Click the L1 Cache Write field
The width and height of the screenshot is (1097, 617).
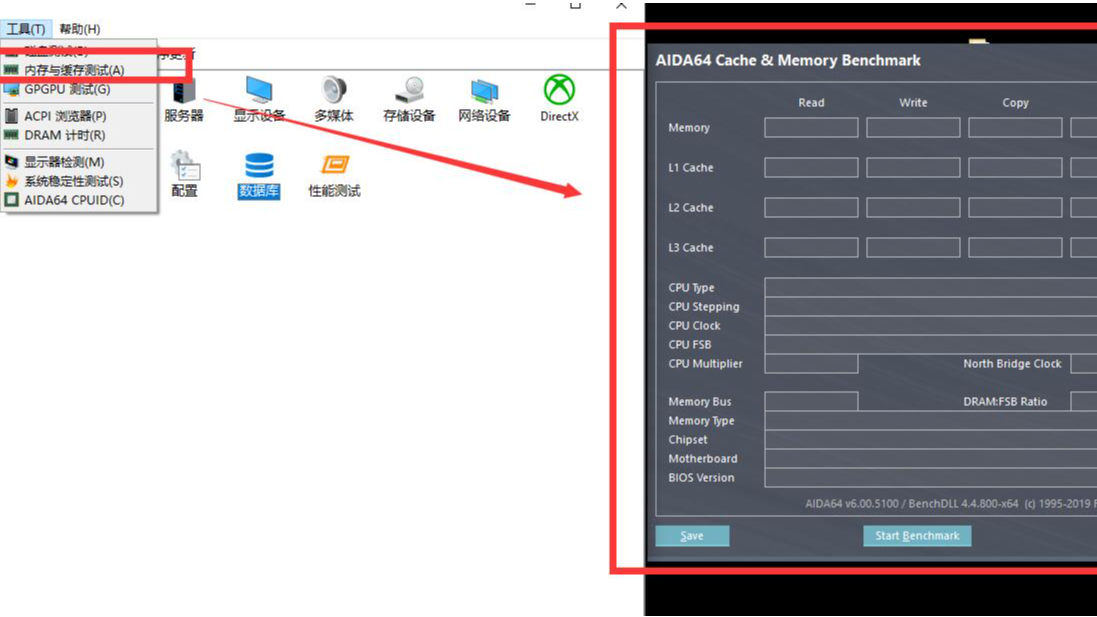click(913, 167)
